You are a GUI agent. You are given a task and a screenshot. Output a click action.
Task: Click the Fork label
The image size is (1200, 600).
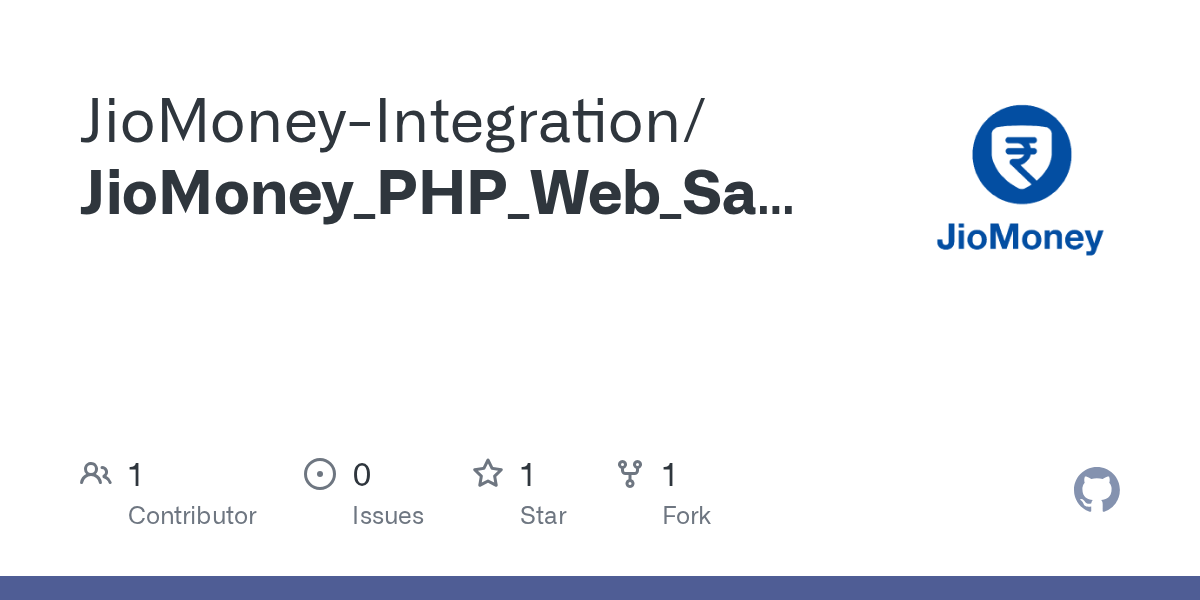(x=686, y=516)
